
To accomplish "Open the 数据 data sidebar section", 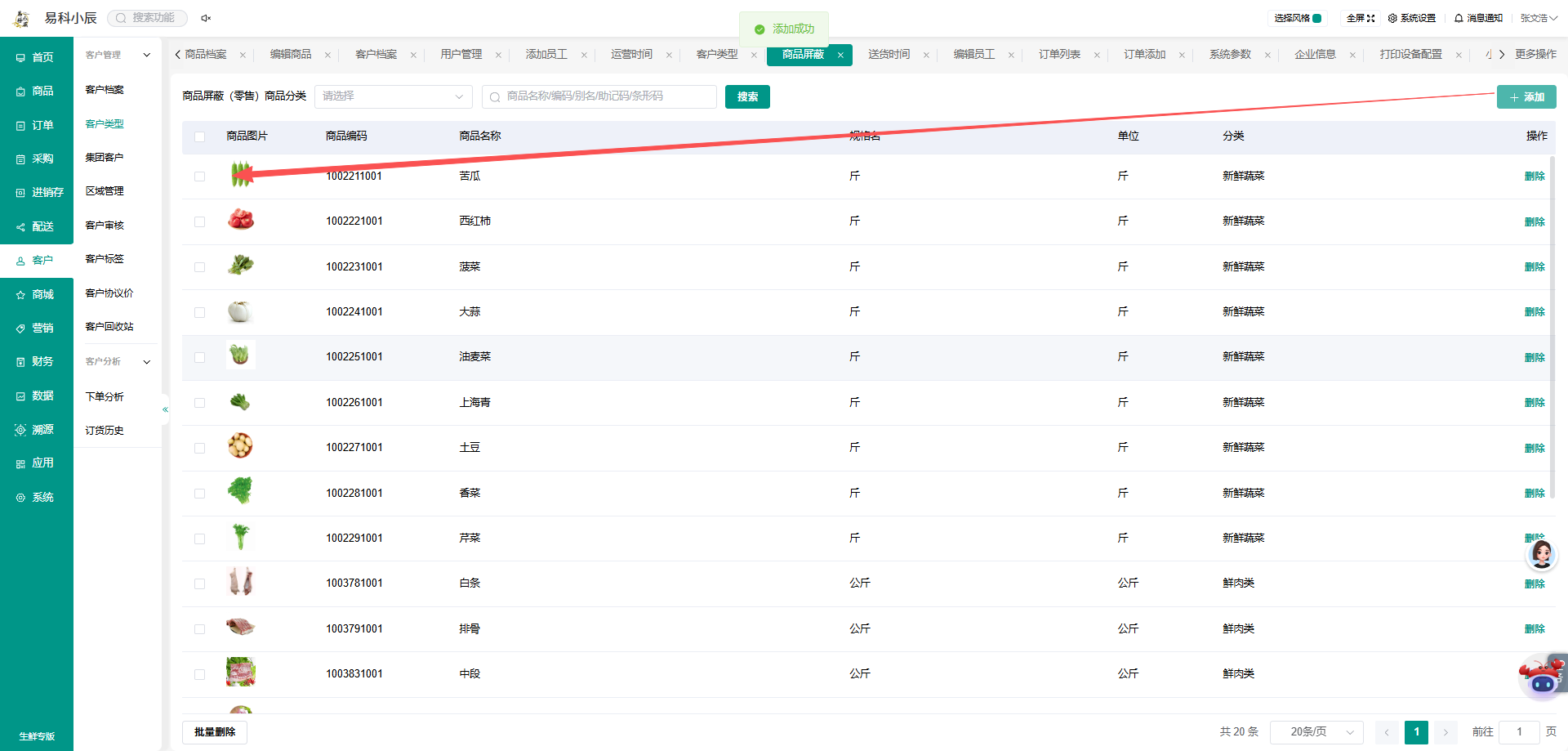I will click(36, 396).
